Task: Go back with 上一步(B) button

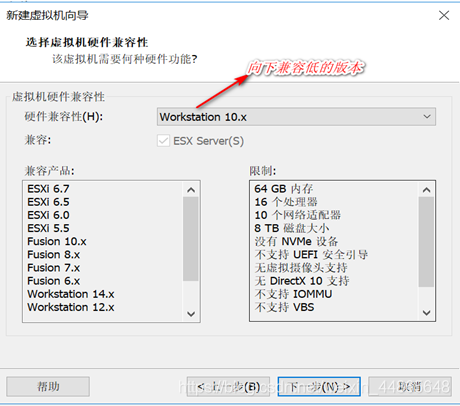Action: [228, 387]
